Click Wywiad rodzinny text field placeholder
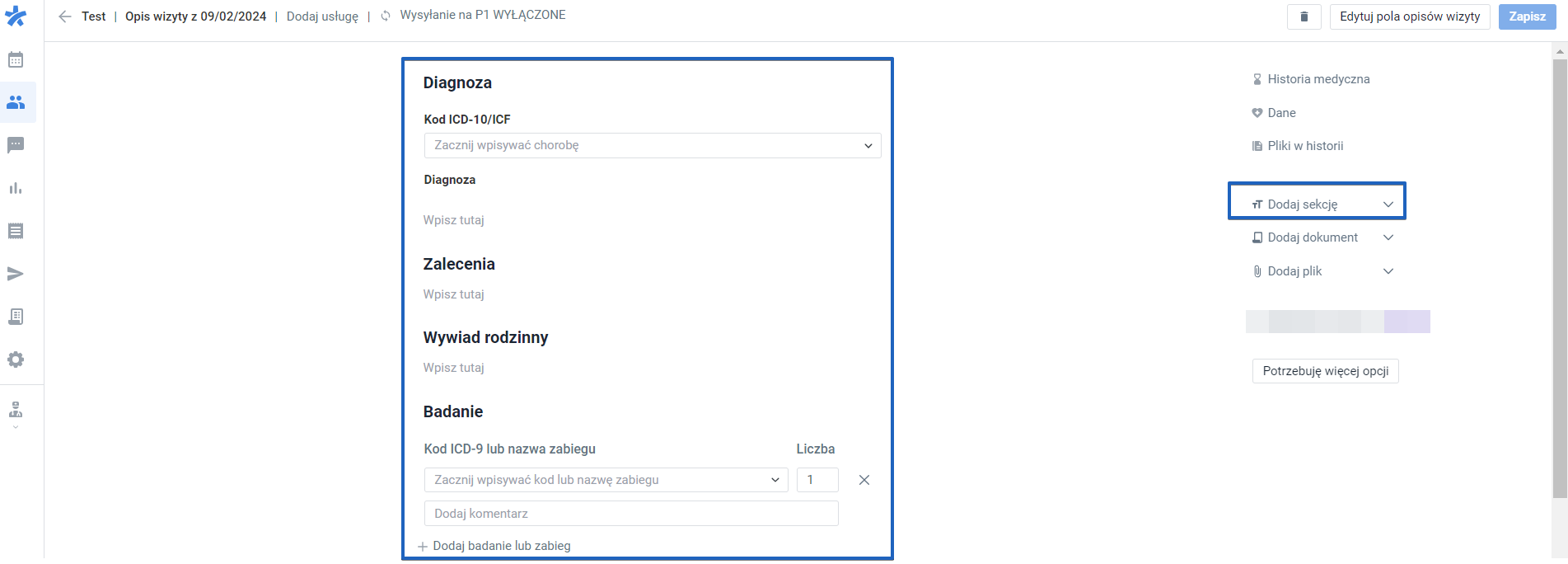Viewport: 1568px width, 564px height. (x=454, y=368)
